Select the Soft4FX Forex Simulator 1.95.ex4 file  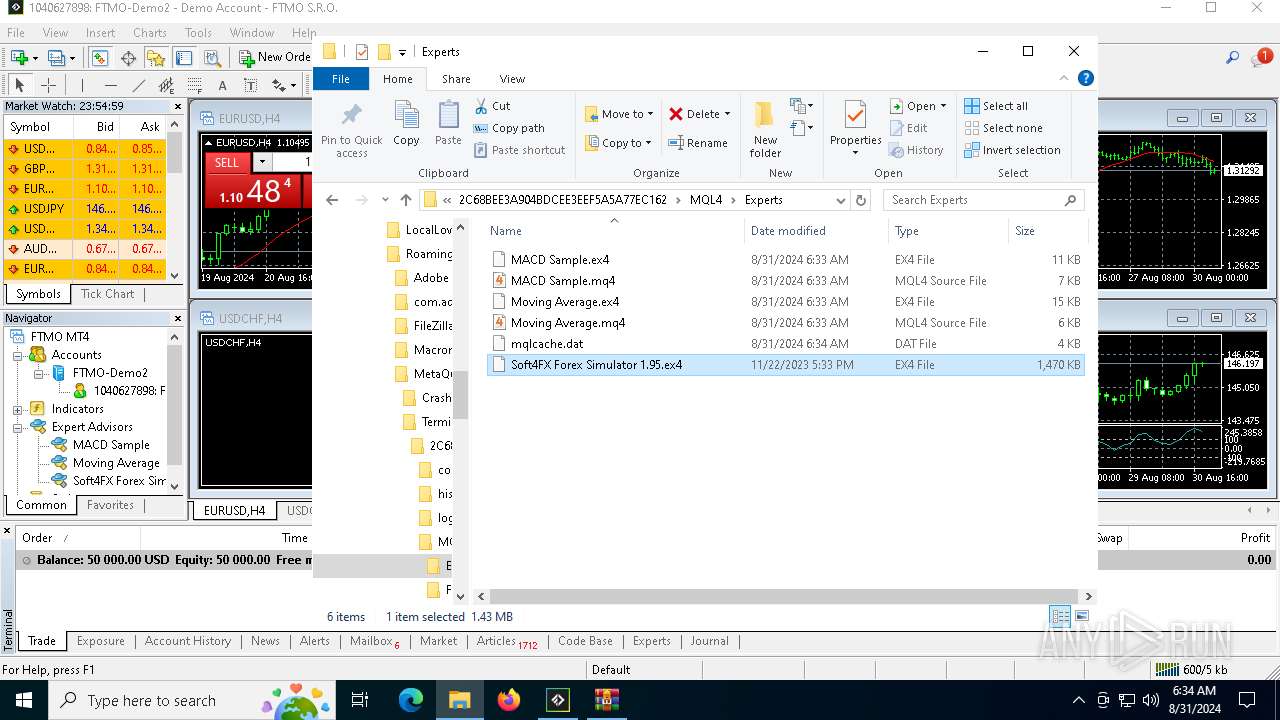click(x=785, y=365)
